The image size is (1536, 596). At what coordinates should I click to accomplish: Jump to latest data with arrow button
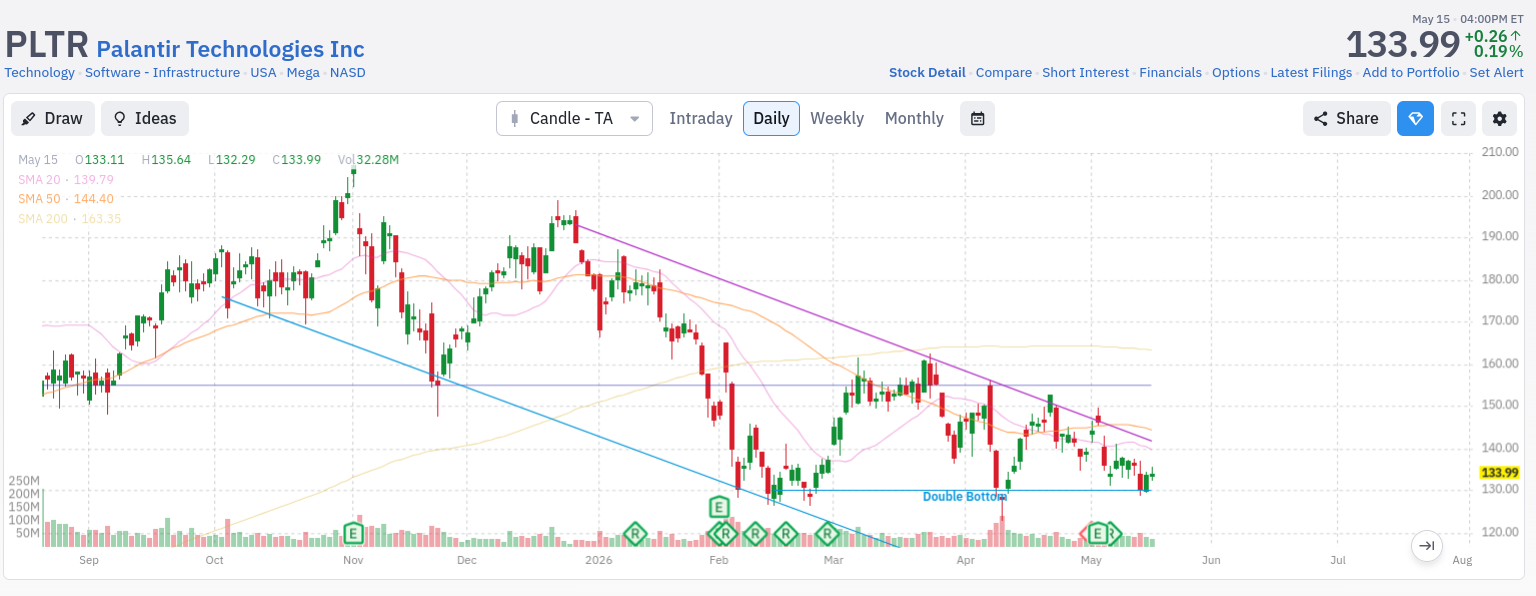click(1427, 546)
